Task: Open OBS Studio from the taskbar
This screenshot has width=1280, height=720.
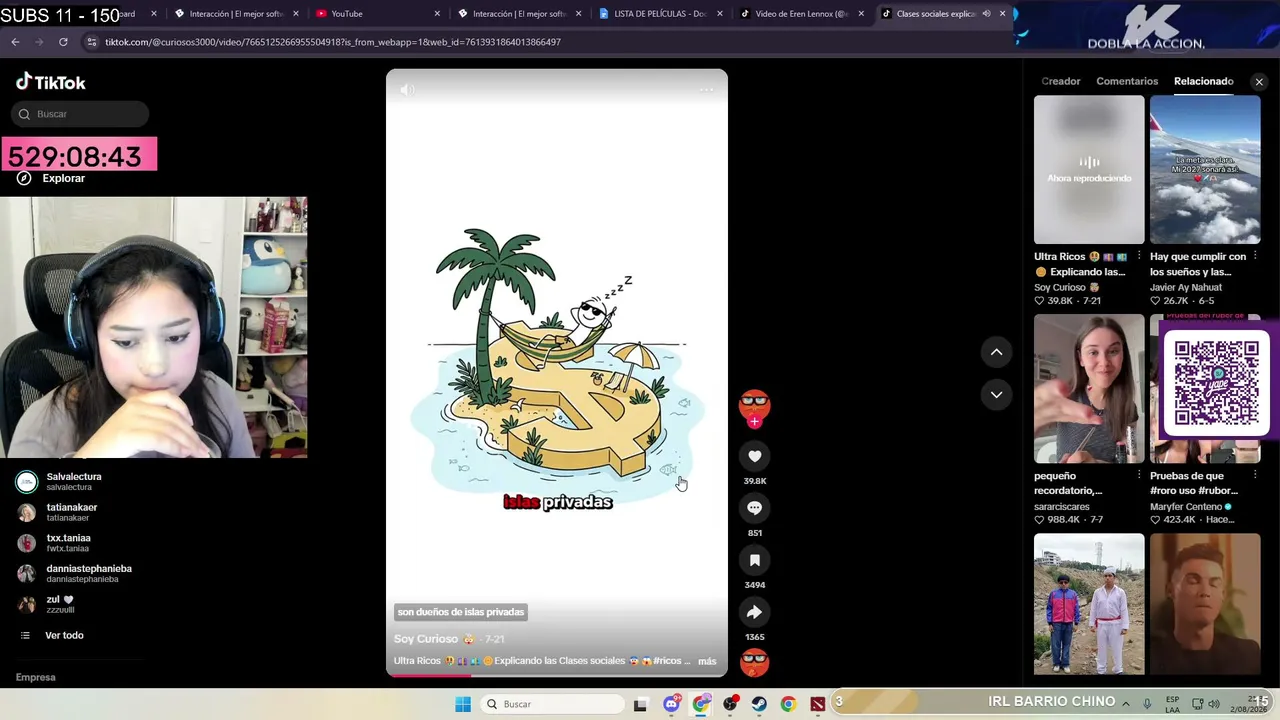Action: 731,704
